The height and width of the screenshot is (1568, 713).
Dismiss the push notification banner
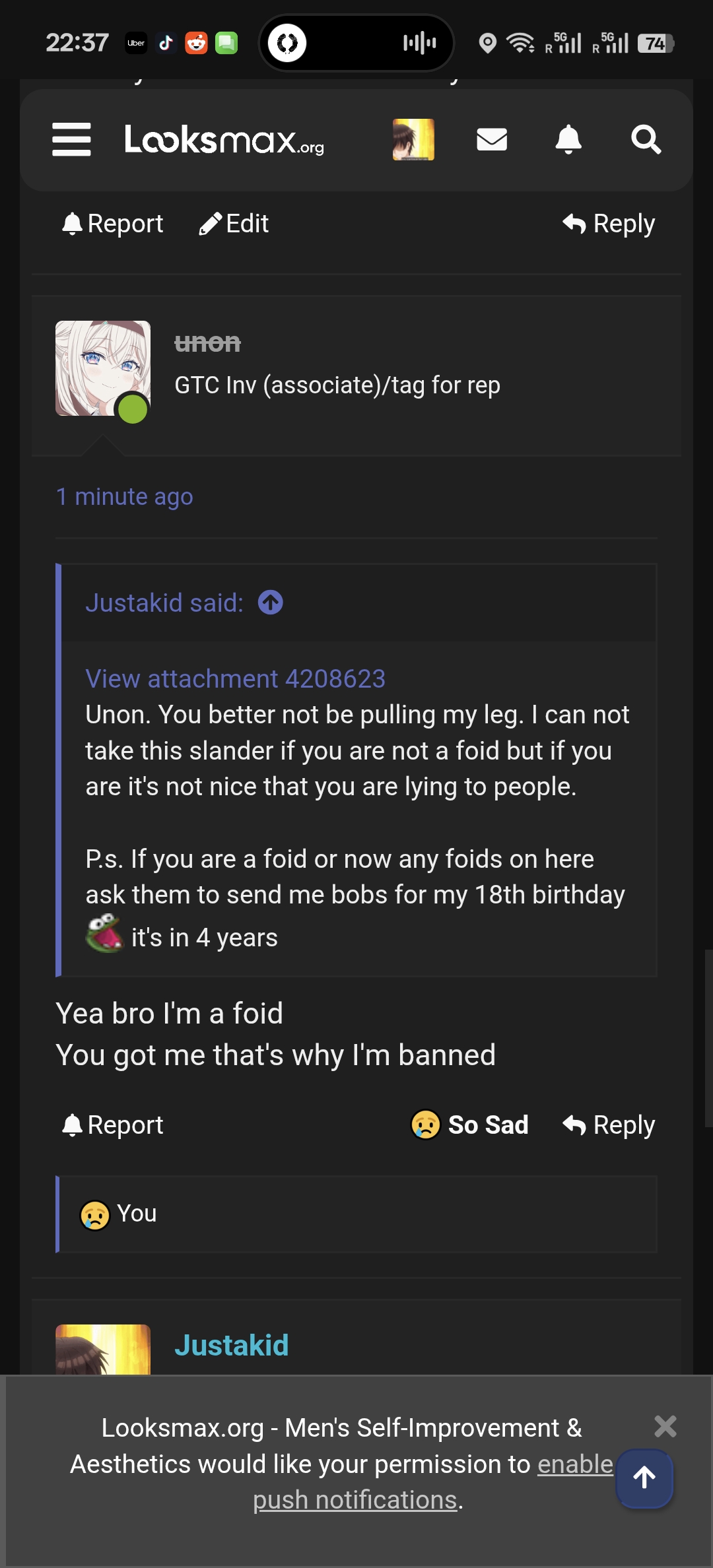(665, 1426)
